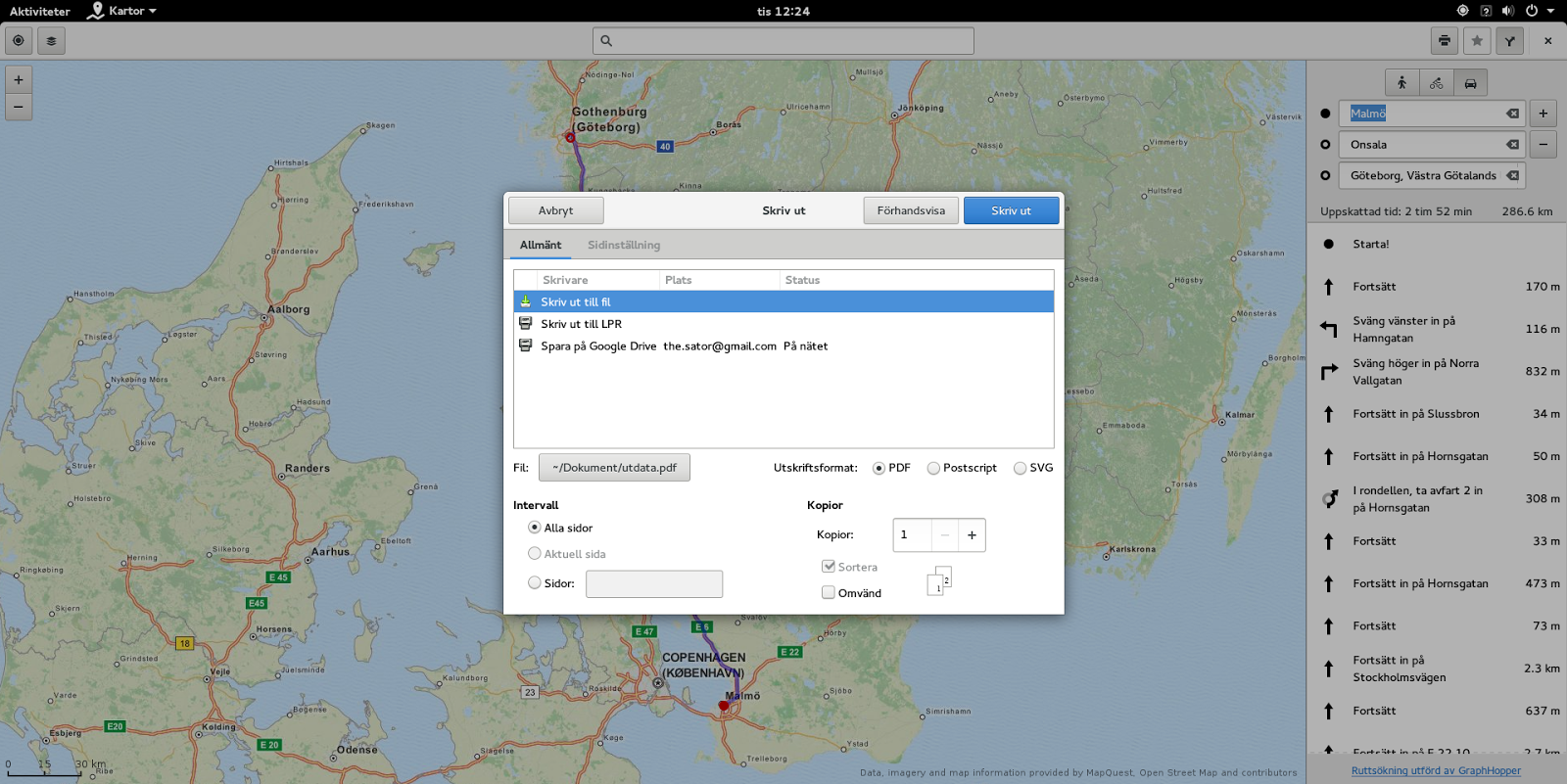Click the locate-me button in Maps header

coord(19,41)
